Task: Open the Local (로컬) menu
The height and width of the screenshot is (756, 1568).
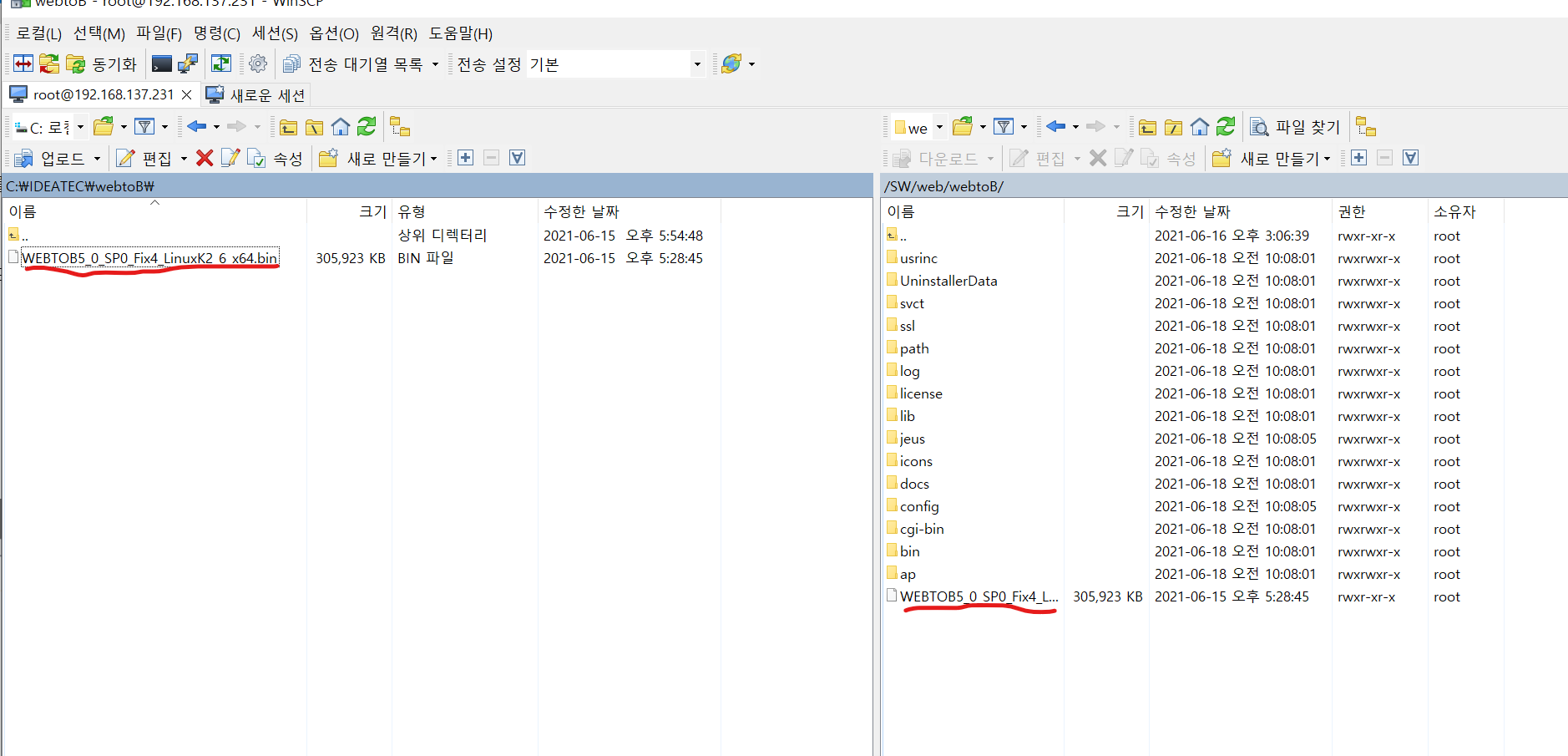Action: pos(39,33)
